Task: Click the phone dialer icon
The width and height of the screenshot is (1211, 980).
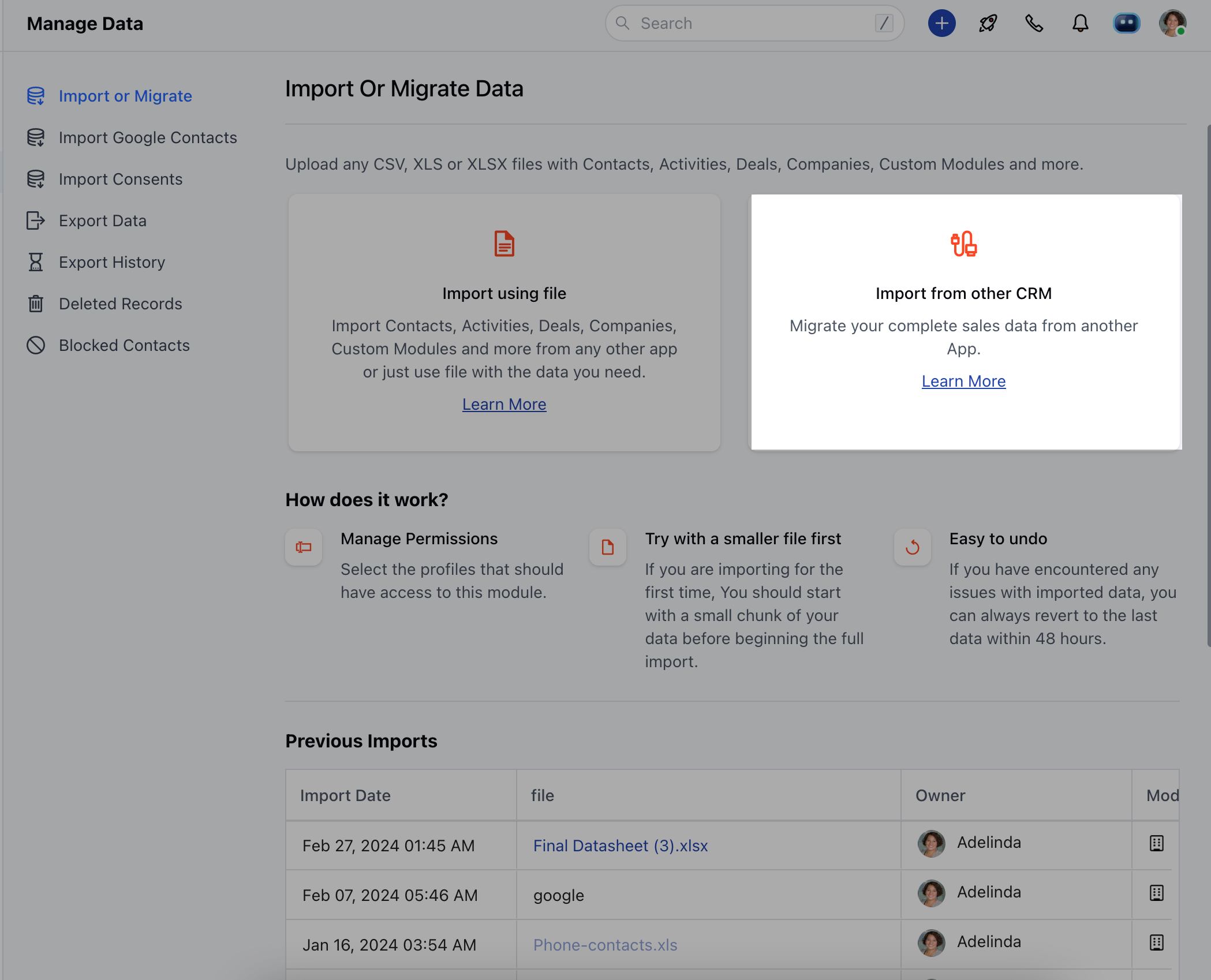Action: tap(1034, 24)
